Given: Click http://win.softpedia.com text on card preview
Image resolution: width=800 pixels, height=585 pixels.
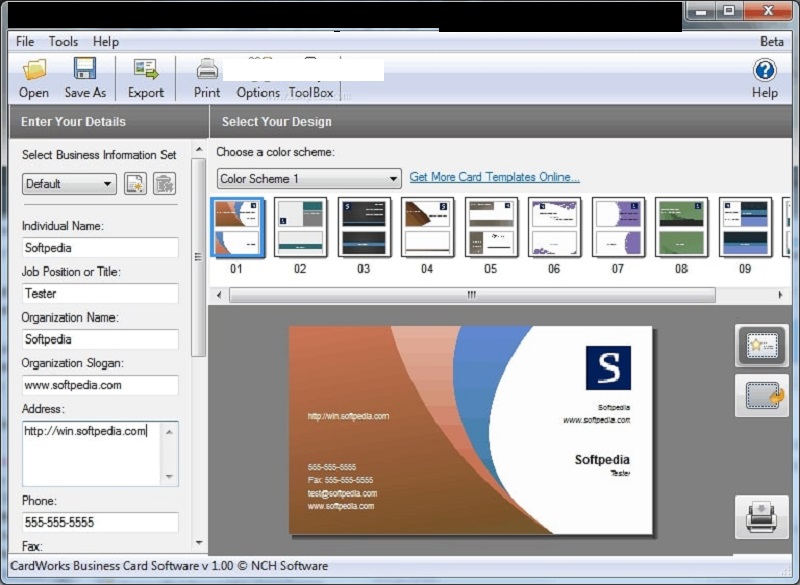Looking at the screenshot, I should pos(348,416).
